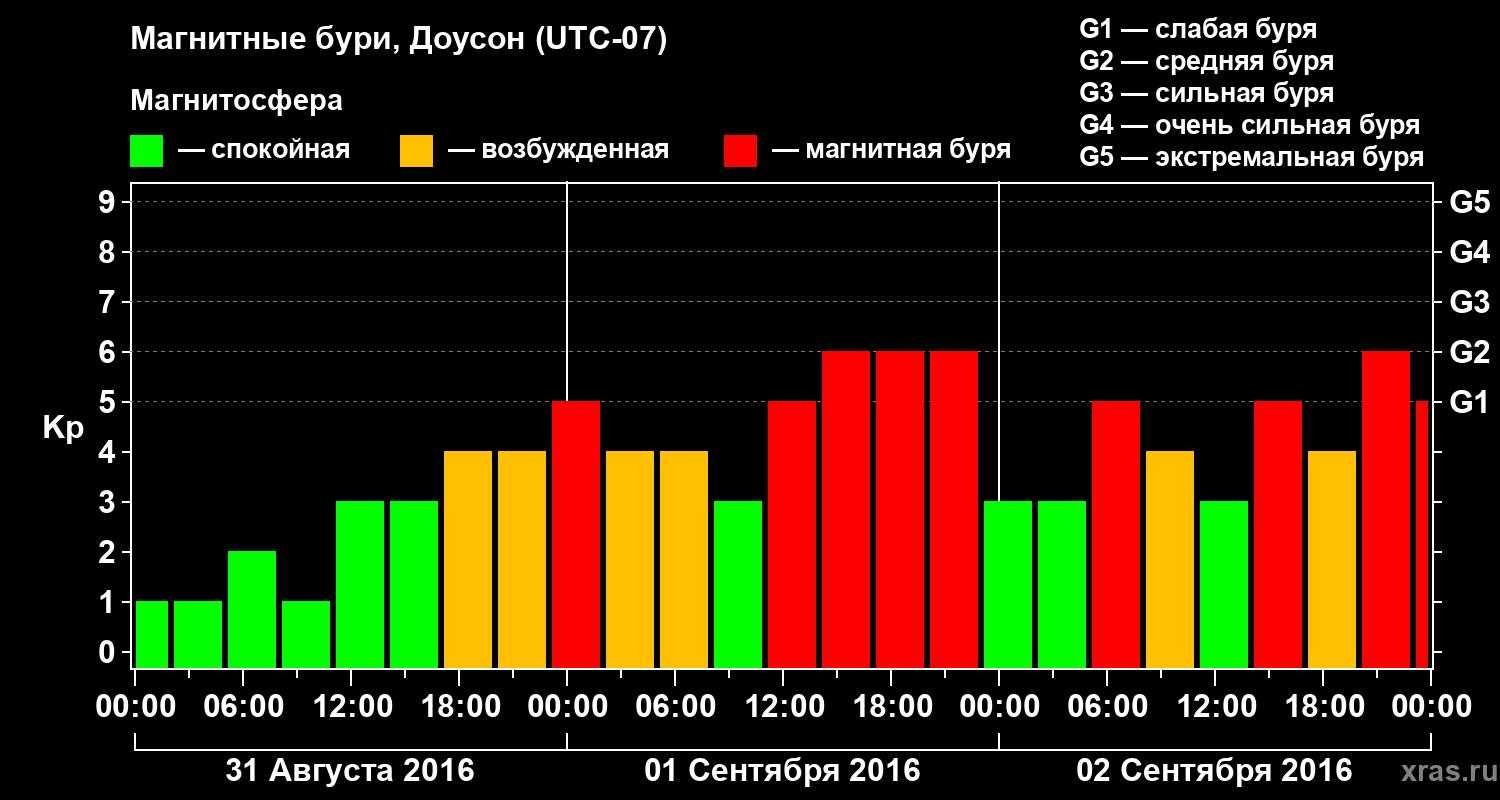Click the G1 — слабая буря legend line
1500x800 pixels.
[1198, 29]
